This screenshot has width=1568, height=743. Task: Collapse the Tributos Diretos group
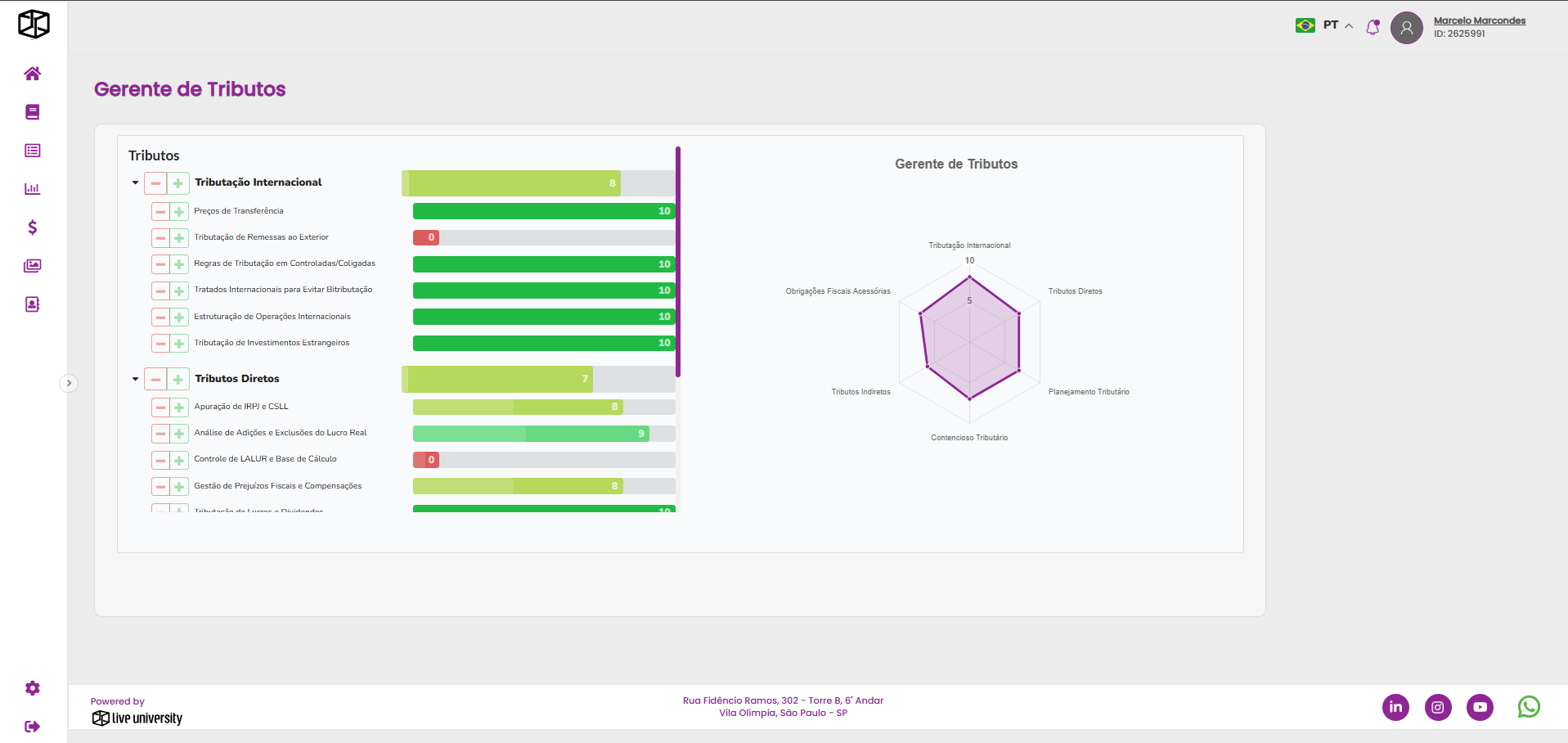coord(136,380)
